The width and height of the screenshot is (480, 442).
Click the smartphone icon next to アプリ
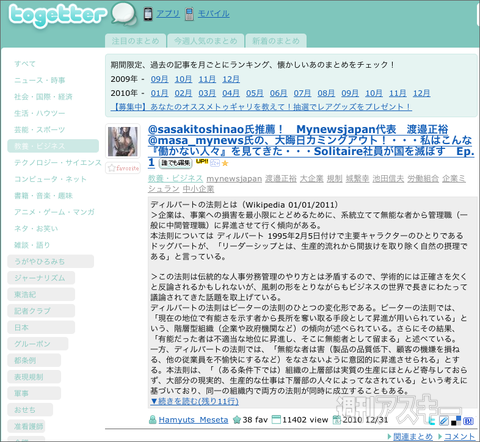click(148, 14)
